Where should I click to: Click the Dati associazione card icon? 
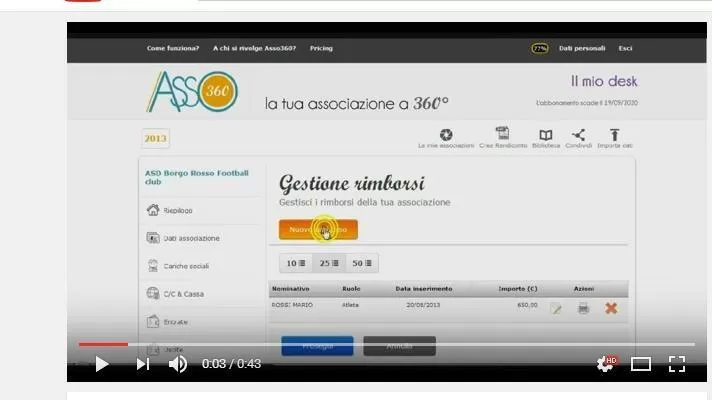153,237
